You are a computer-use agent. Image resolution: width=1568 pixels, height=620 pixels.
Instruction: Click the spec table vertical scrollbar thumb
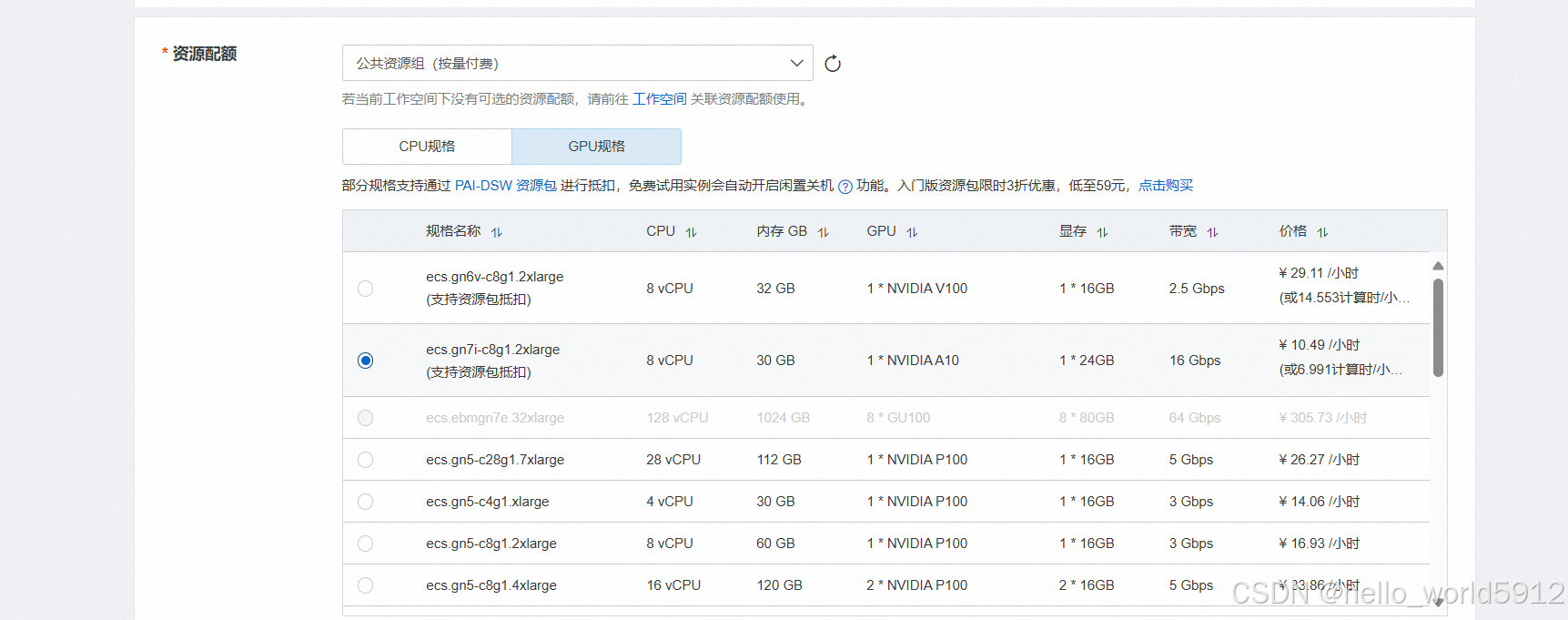point(1438,328)
